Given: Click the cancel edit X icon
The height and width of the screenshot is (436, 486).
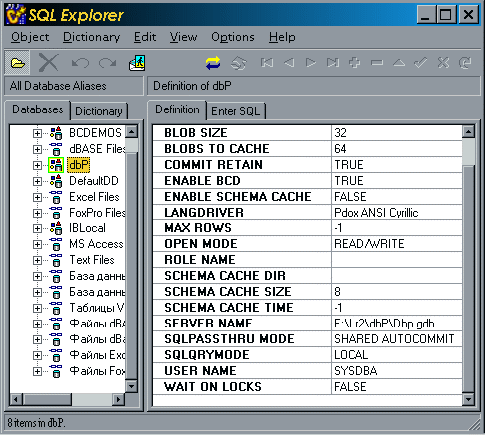Looking at the screenshot, I should (443, 63).
